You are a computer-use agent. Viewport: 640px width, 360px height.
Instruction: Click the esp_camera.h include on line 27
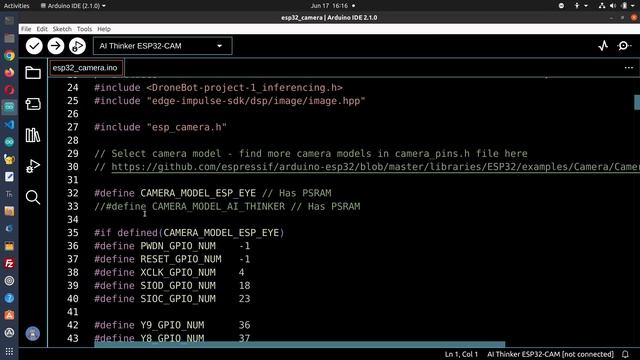[x=160, y=127]
